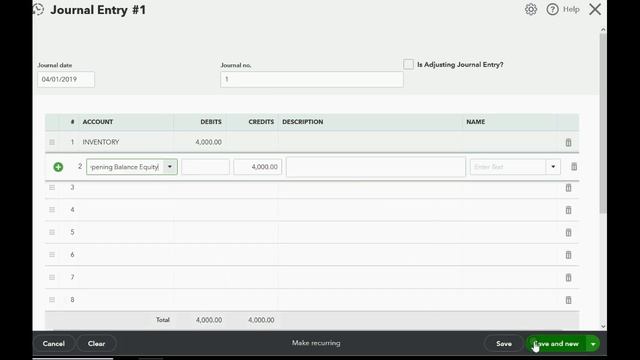This screenshot has height=360, width=640.
Task: Click green plus add-line icon on row 2
Action: 58,167
